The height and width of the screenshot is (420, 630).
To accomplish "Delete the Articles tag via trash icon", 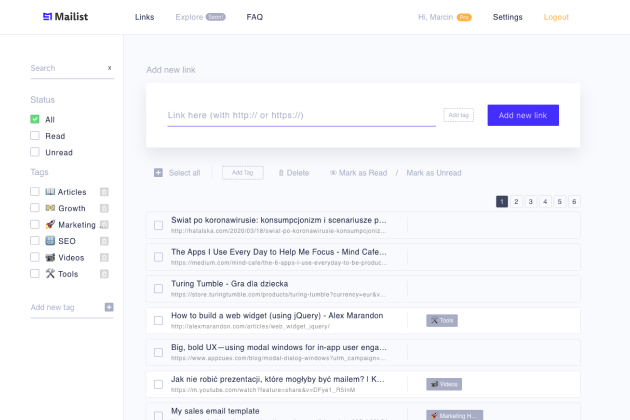I will click(x=104, y=192).
